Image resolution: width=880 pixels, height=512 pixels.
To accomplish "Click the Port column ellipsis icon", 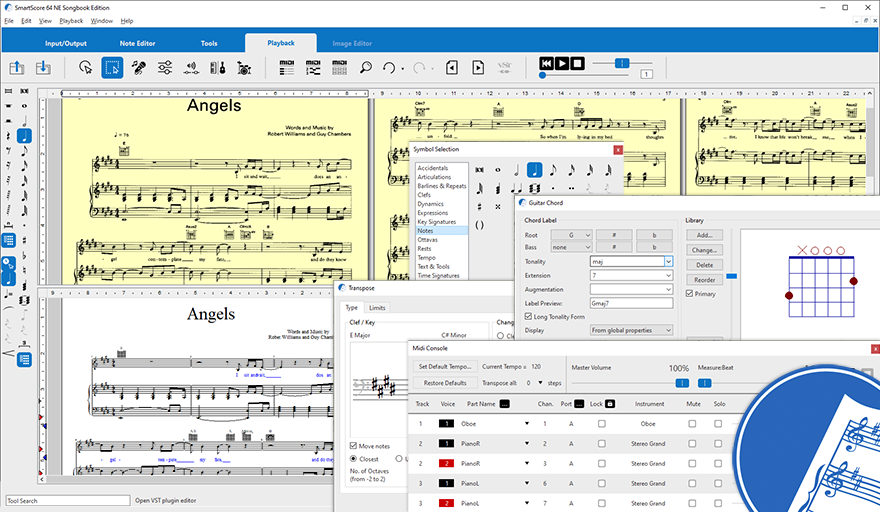I will 579,404.
